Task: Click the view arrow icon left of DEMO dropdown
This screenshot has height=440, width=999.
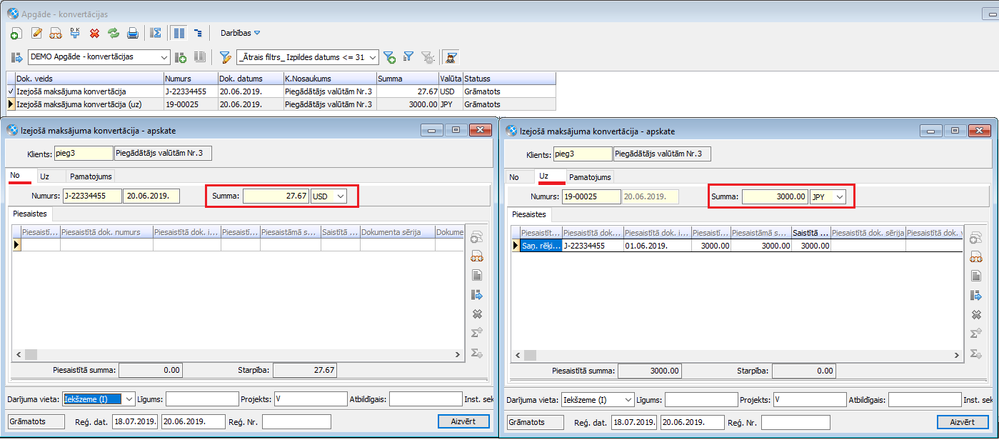Action: (x=16, y=57)
